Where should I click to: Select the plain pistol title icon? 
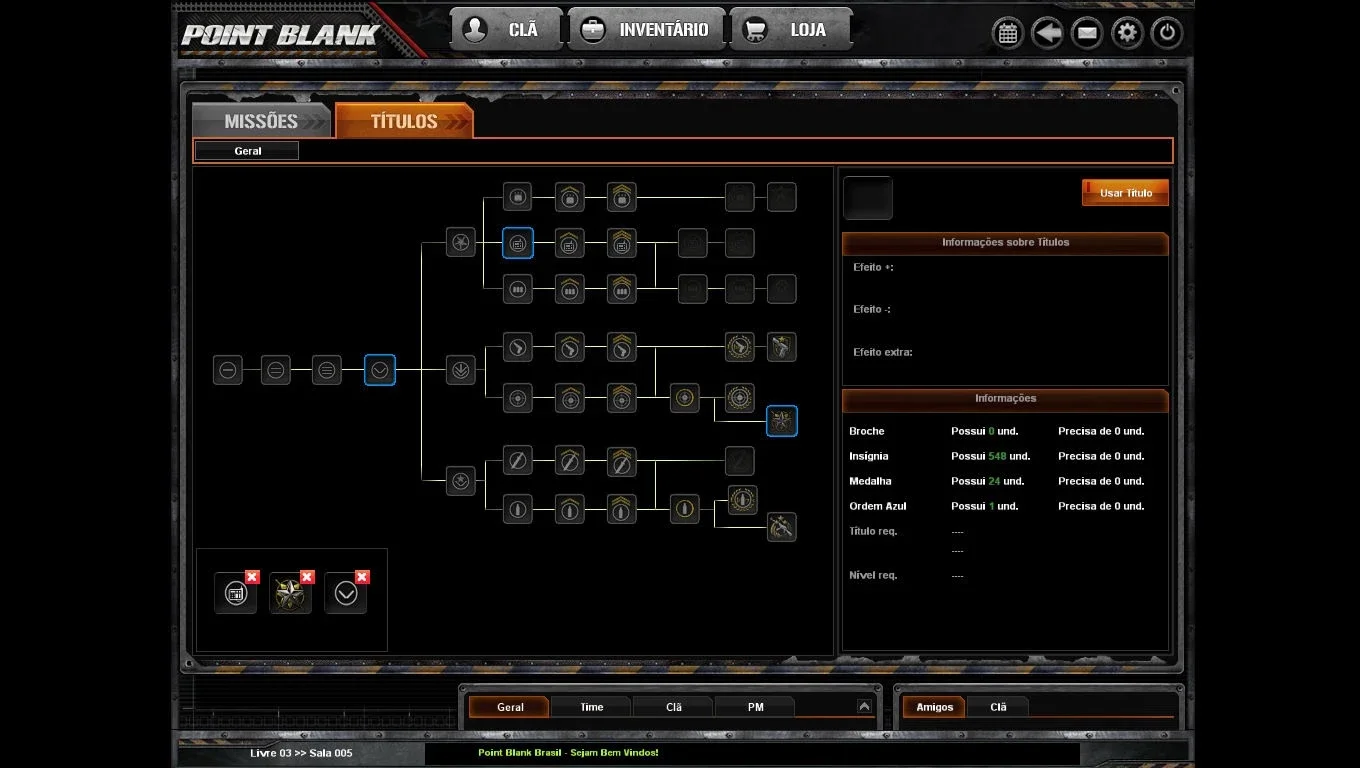517,347
